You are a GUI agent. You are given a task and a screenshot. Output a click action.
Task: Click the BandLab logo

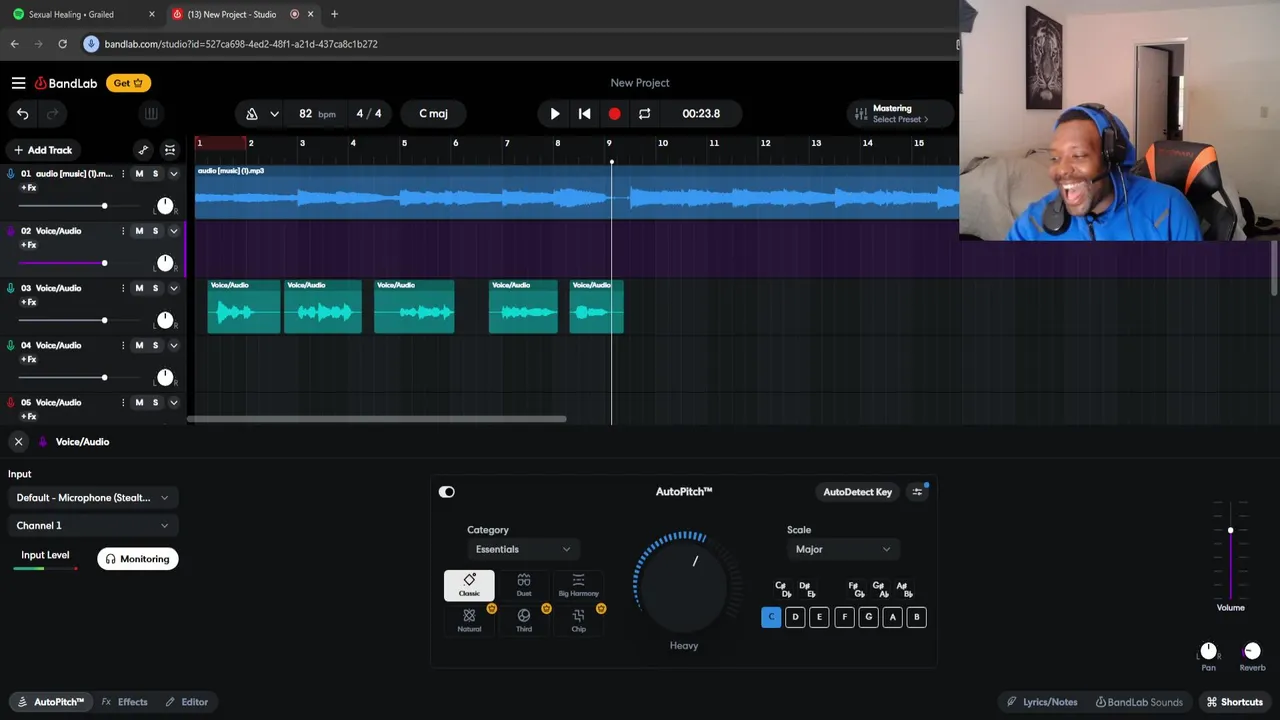click(66, 83)
